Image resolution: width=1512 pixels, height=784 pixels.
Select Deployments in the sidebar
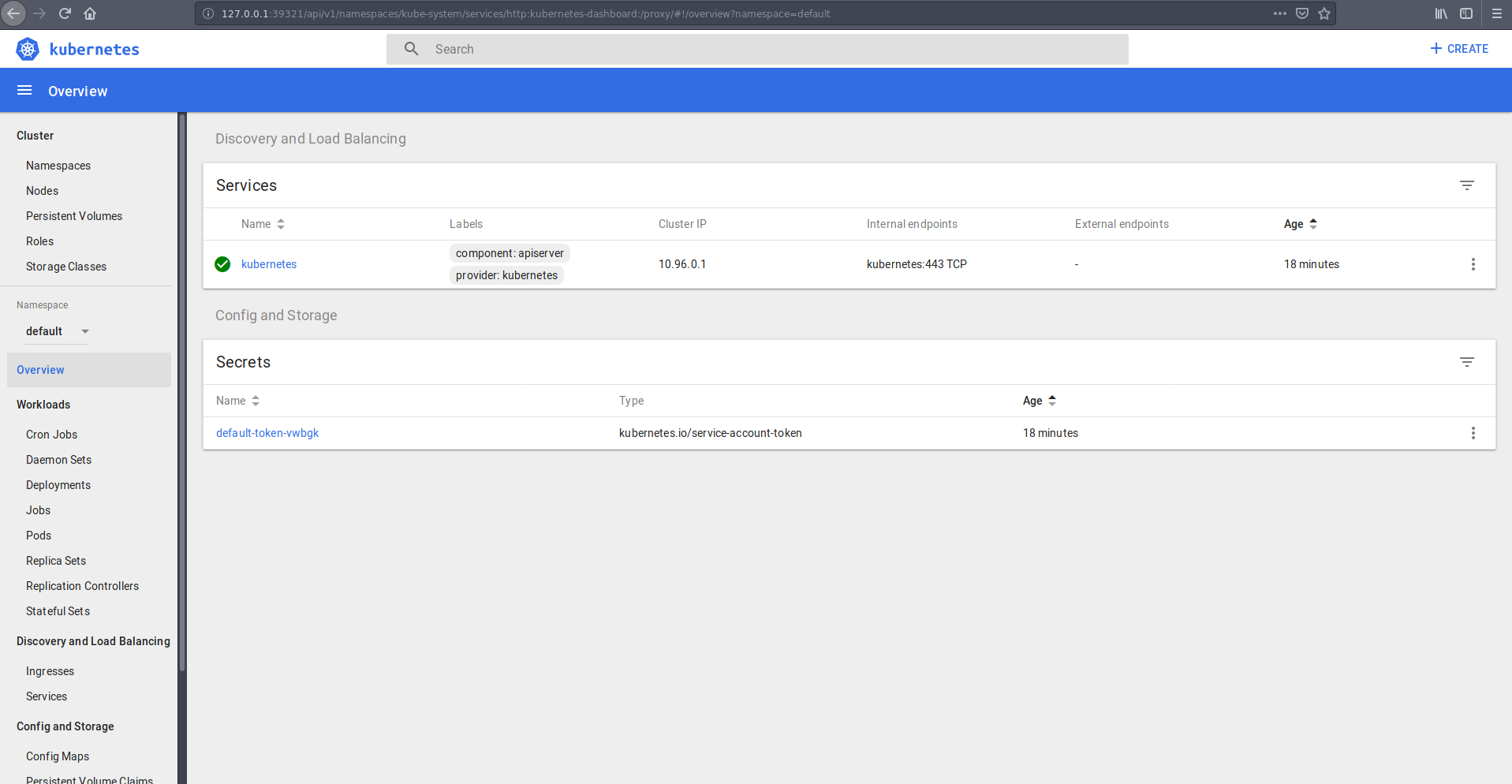(58, 485)
